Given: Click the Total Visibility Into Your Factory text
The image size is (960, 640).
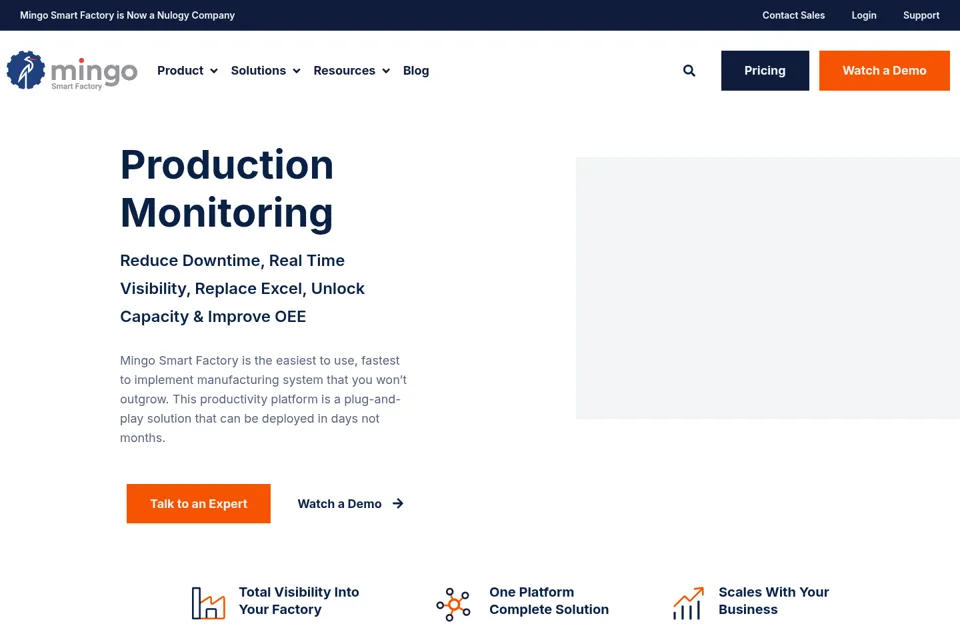Looking at the screenshot, I should point(299,601).
